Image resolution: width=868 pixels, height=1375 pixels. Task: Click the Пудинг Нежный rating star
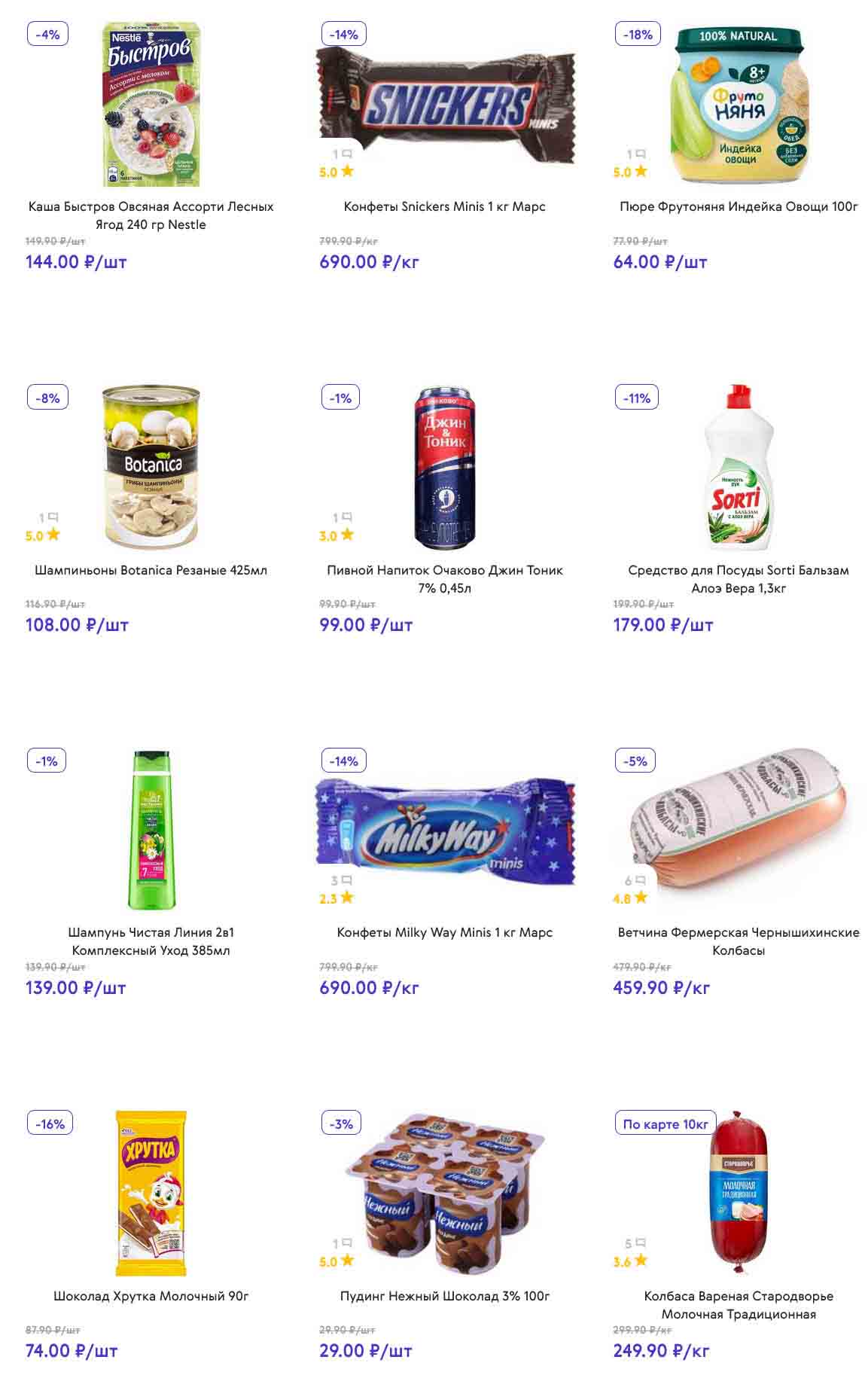[347, 1261]
